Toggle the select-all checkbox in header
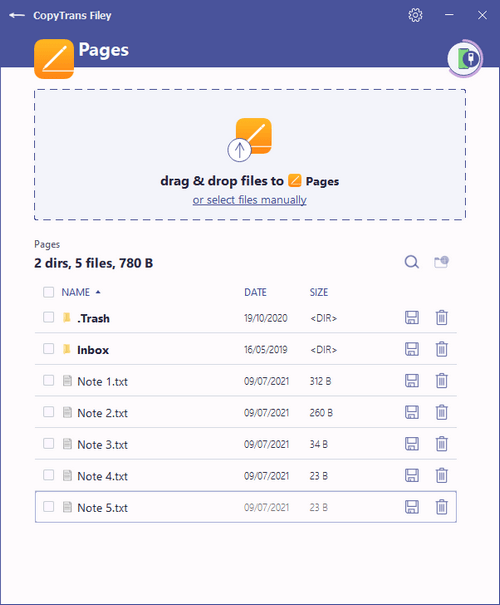Viewport: 500px width, 605px height. pos(49,292)
